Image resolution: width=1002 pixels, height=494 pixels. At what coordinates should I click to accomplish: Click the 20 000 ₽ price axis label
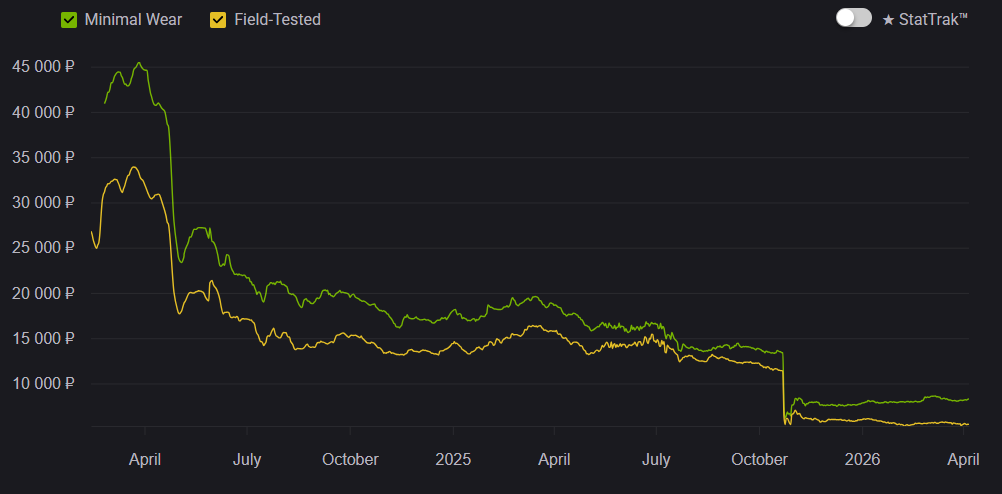[43, 293]
